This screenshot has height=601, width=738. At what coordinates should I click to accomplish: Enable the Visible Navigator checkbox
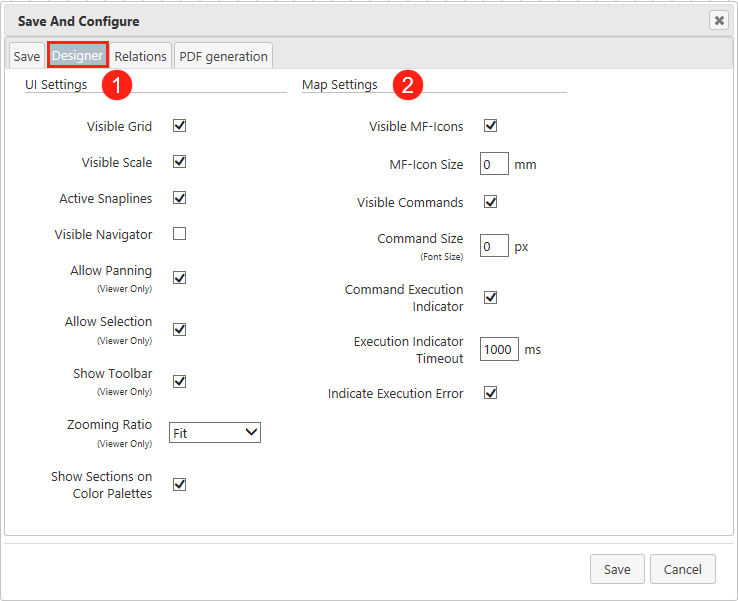[180, 234]
